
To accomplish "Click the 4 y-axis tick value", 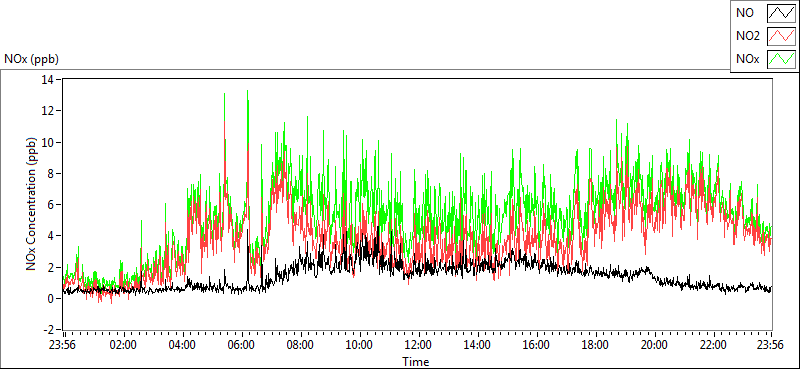I will [52, 236].
